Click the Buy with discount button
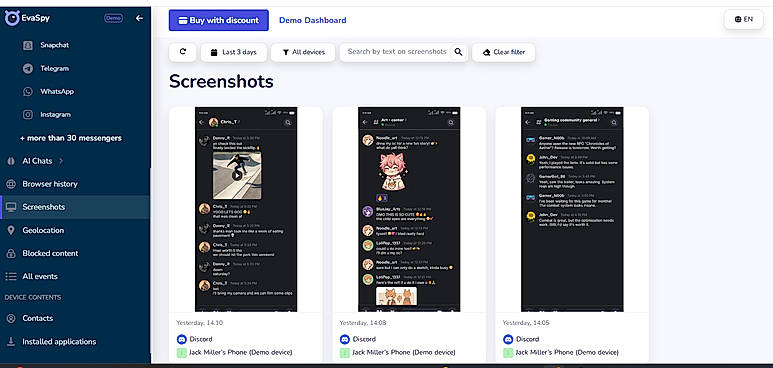Image resolution: width=773 pixels, height=368 pixels. click(x=218, y=20)
